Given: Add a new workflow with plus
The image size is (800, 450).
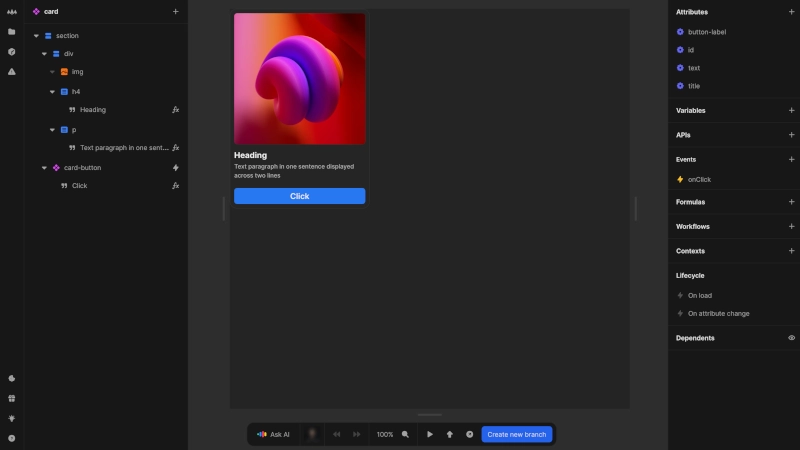Looking at the screenshot, I should click(791, 226).
